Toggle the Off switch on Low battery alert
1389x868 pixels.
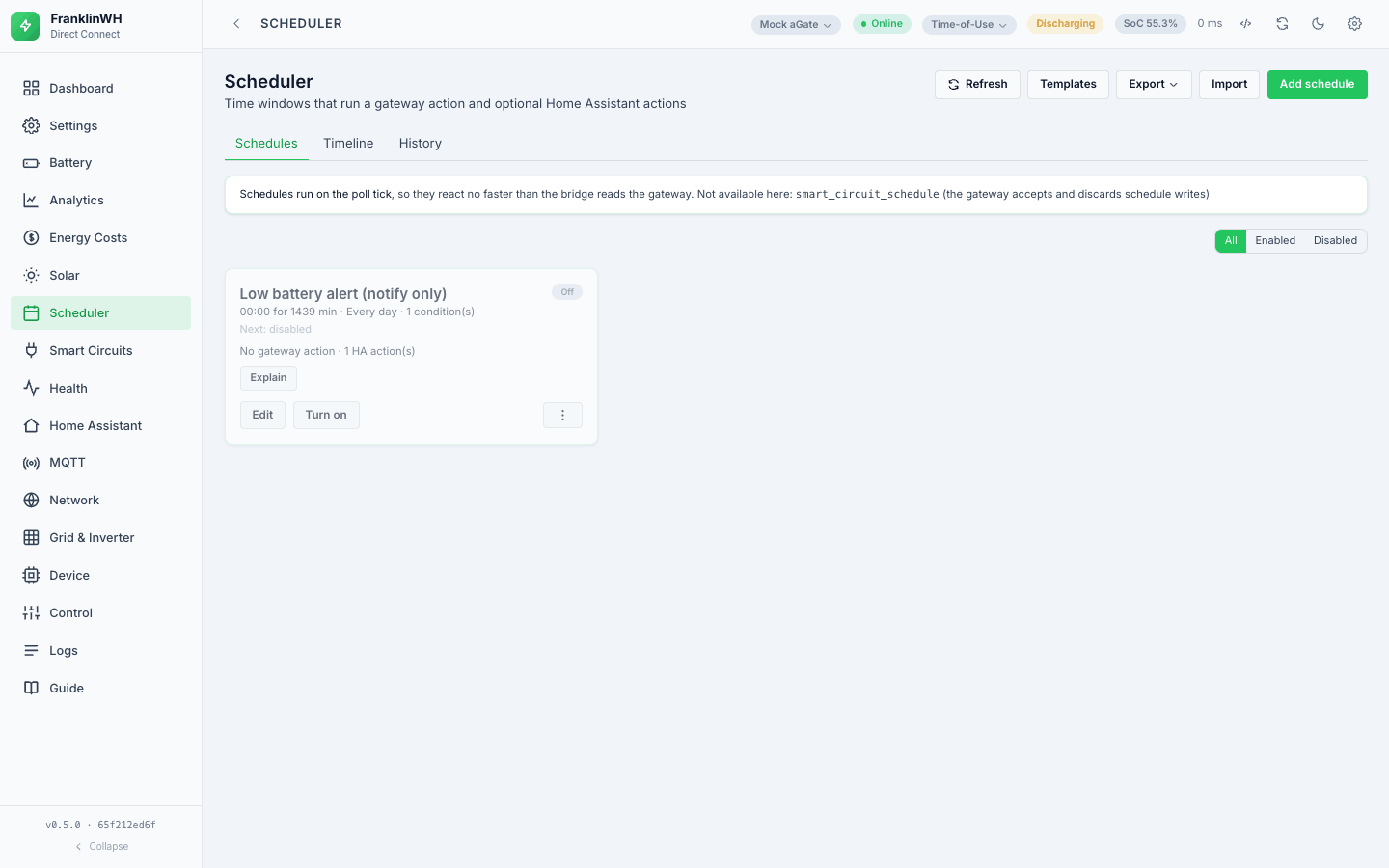click(x=567, y=292)
